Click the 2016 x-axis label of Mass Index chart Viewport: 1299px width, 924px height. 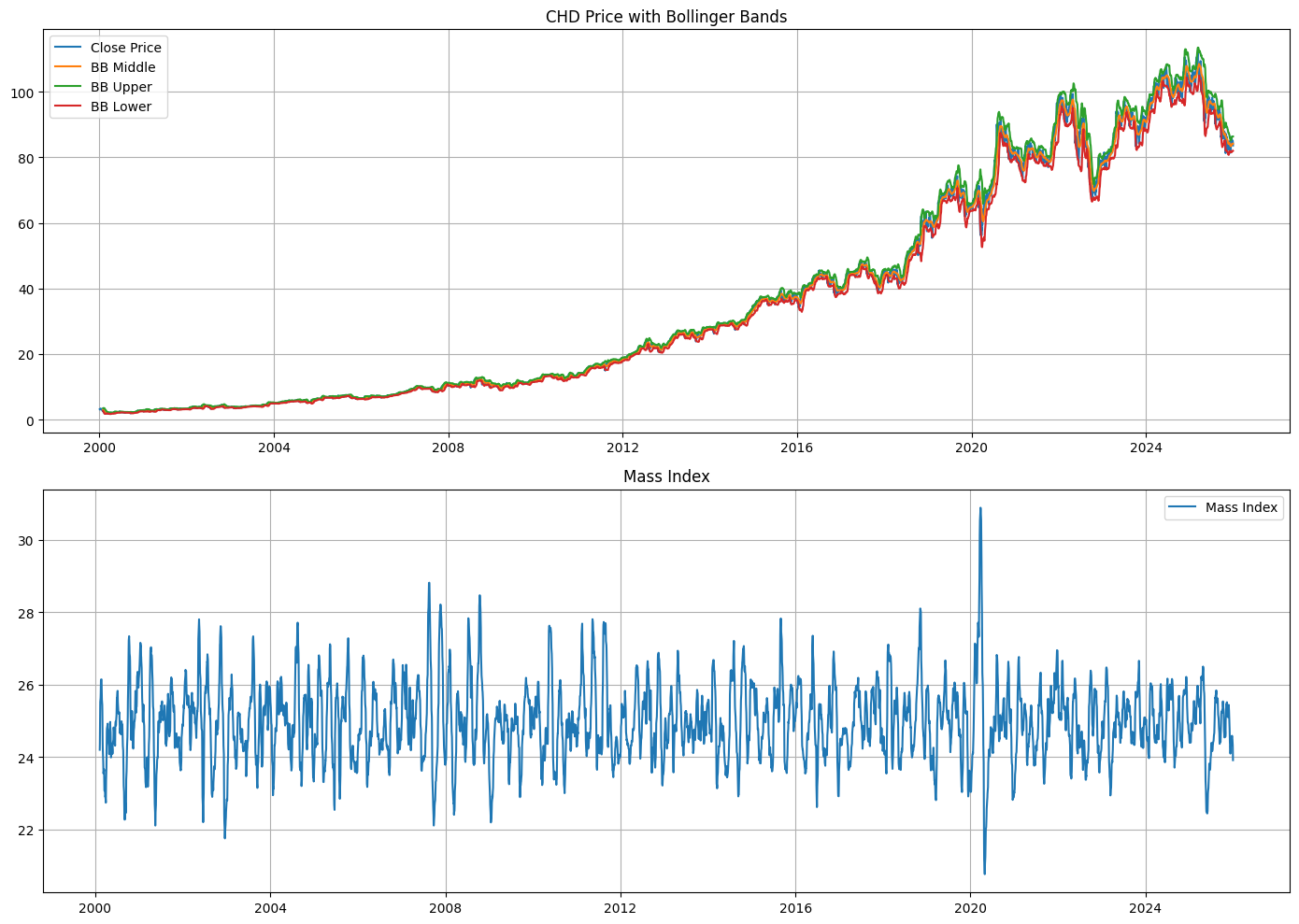(x=795, y=907)
